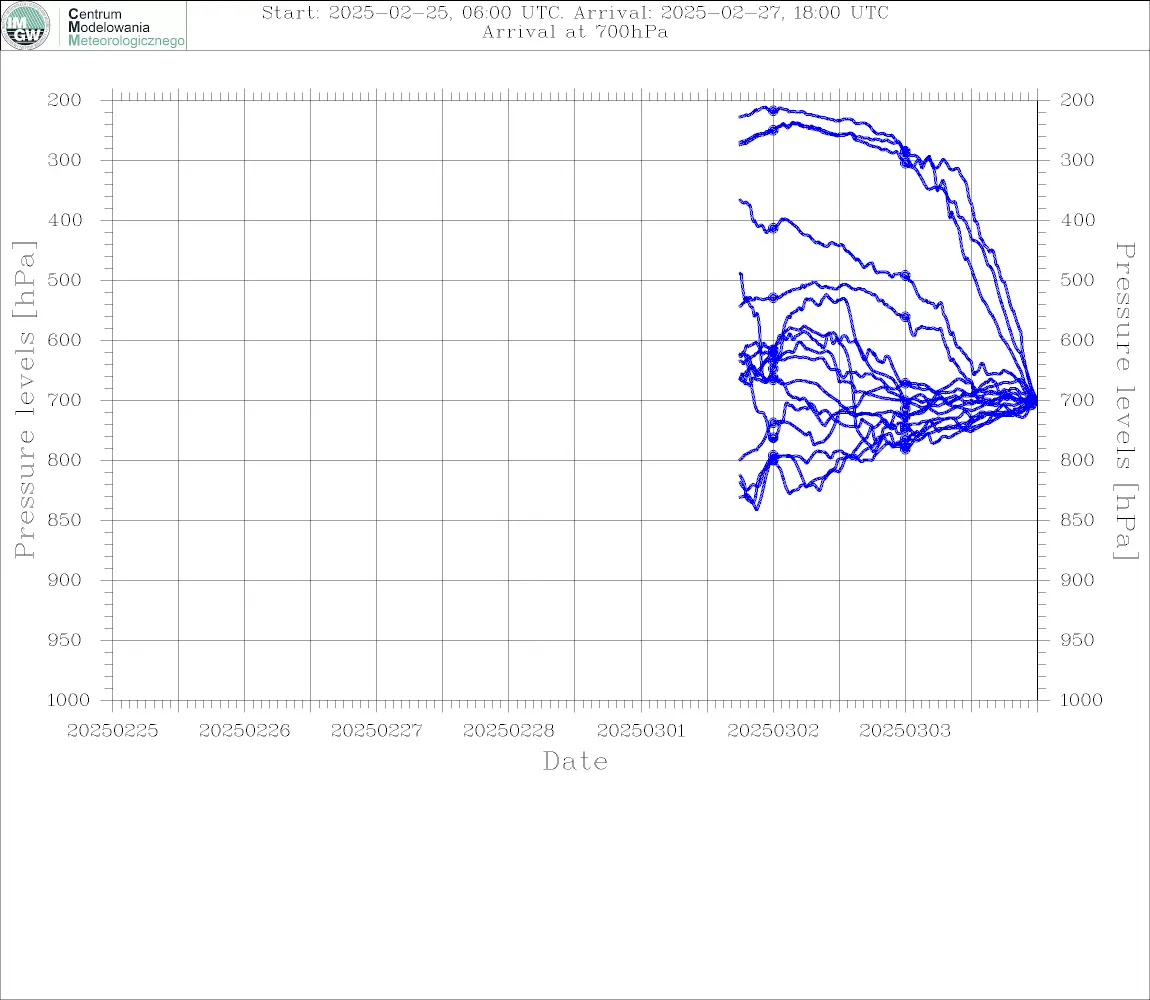Click the left 'Pressure levels [hPa]' axis title
This screenshot has width=1150, height=1000.
point(25,400)
